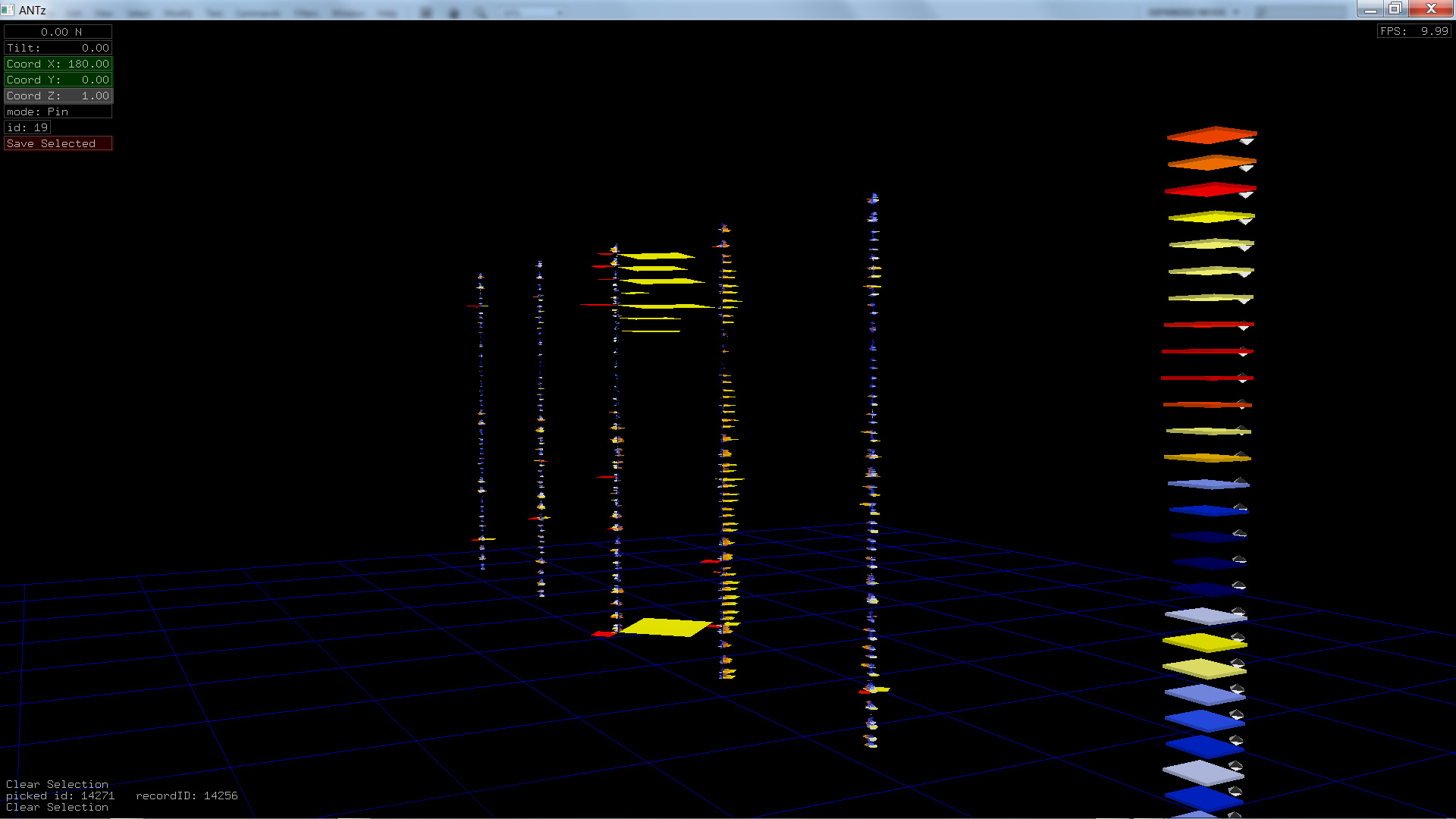Click the FPS counter readout
This screenshot has height=819, width=1456.
(1414, 31)
